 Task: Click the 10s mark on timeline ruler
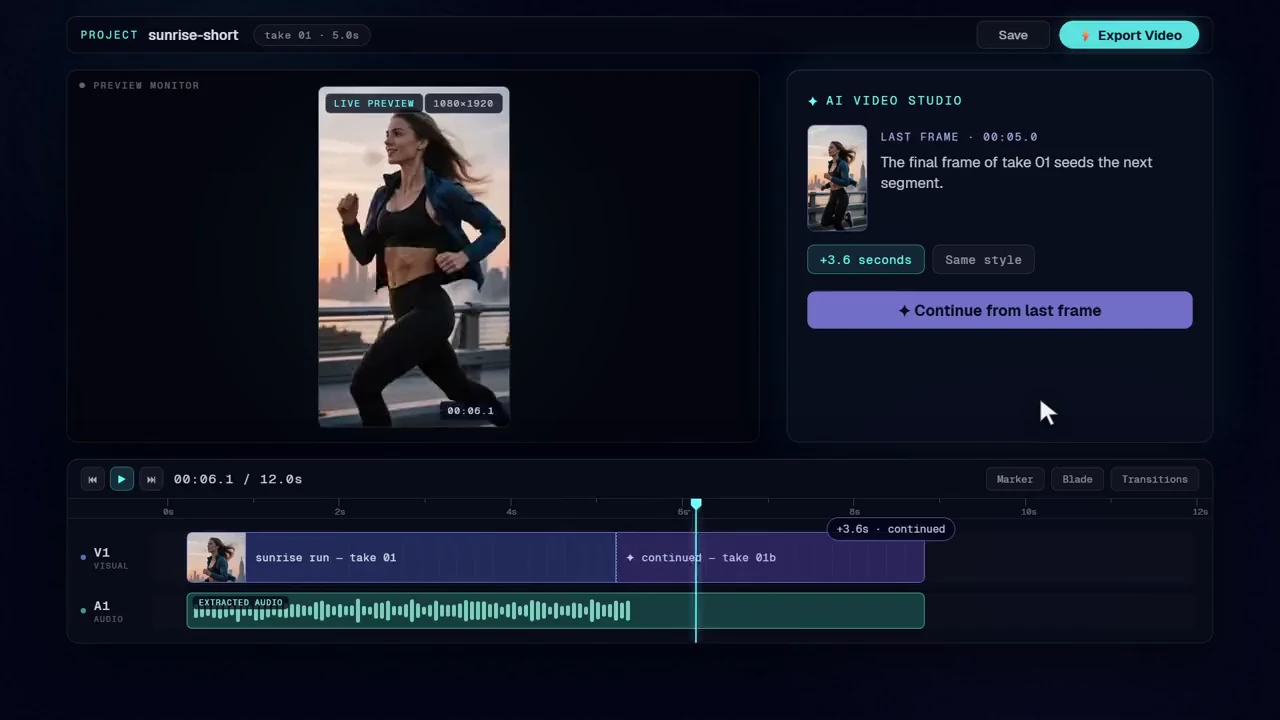(1028, 512)
